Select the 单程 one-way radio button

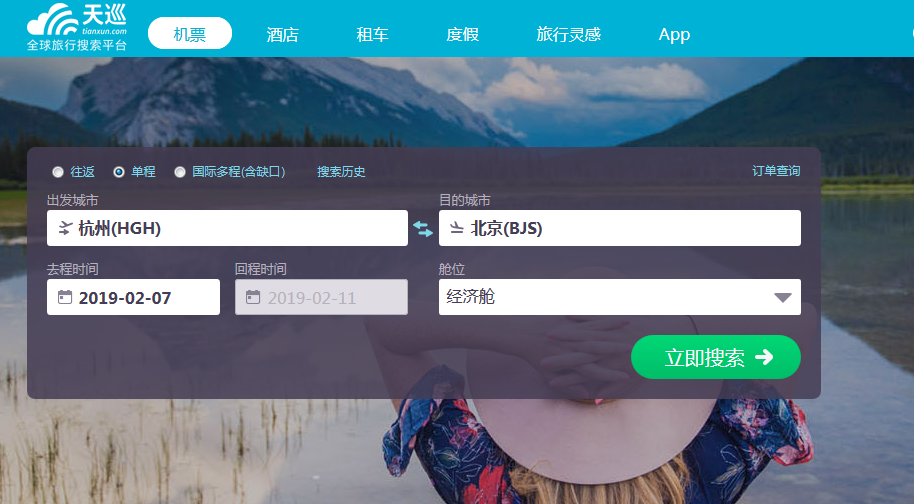click(119, 172)
